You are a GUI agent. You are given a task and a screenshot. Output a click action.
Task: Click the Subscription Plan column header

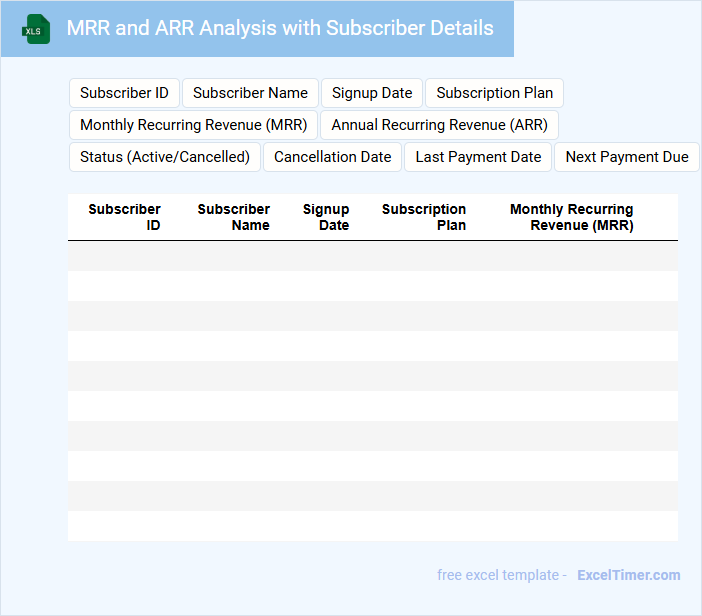[424, 217]
